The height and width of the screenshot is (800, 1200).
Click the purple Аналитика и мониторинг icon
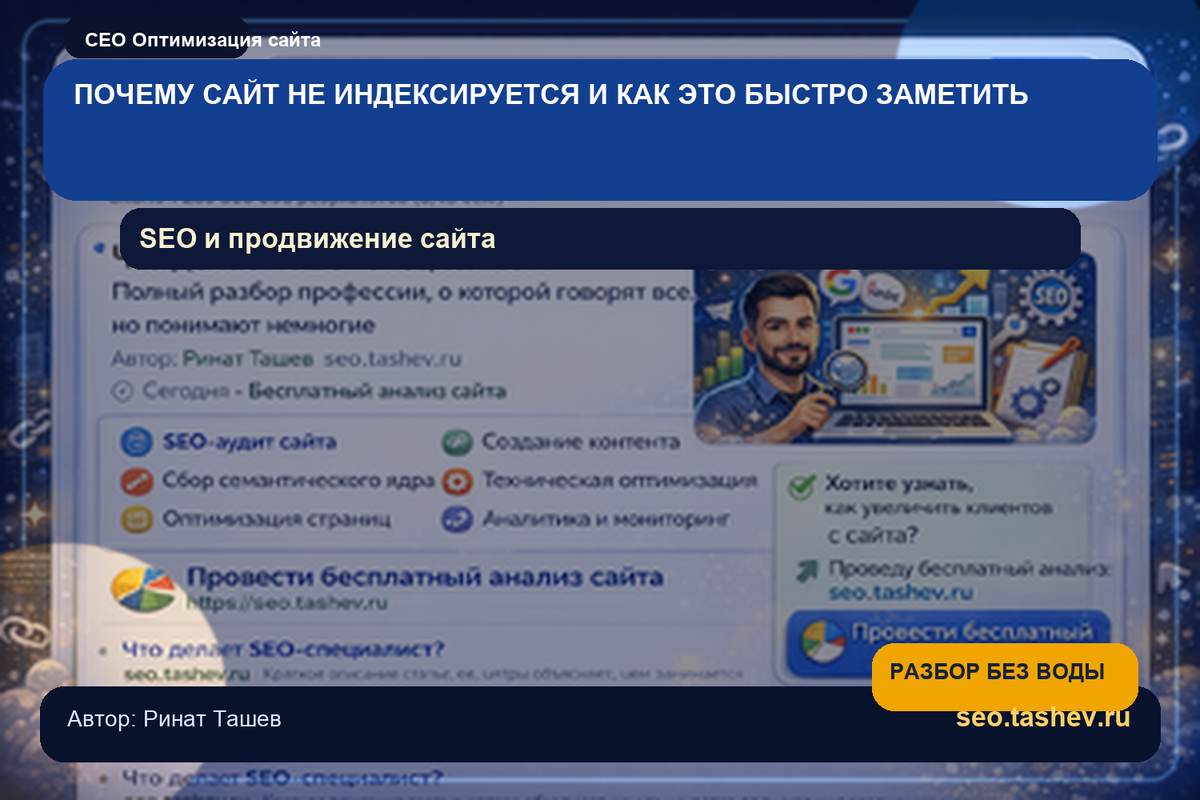(457, 519)
